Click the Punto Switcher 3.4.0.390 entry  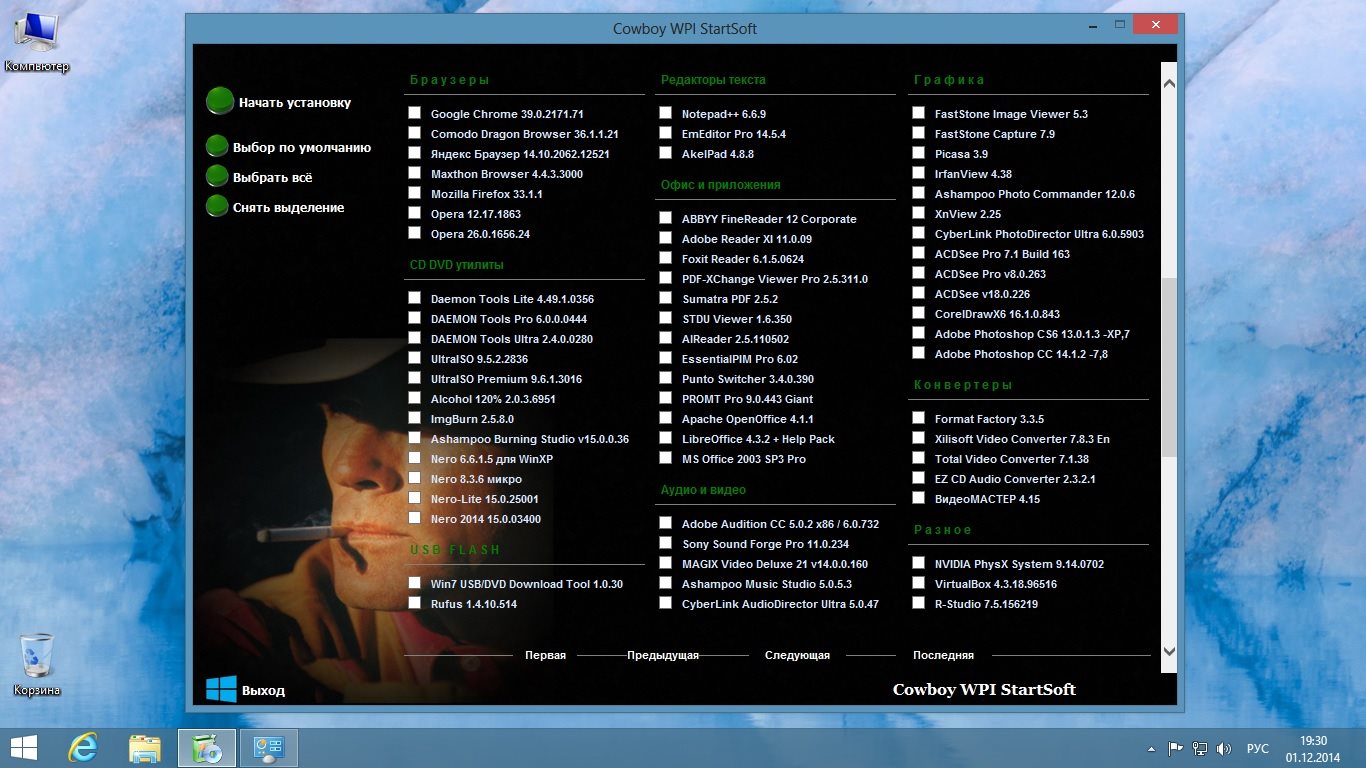(748, 379)
